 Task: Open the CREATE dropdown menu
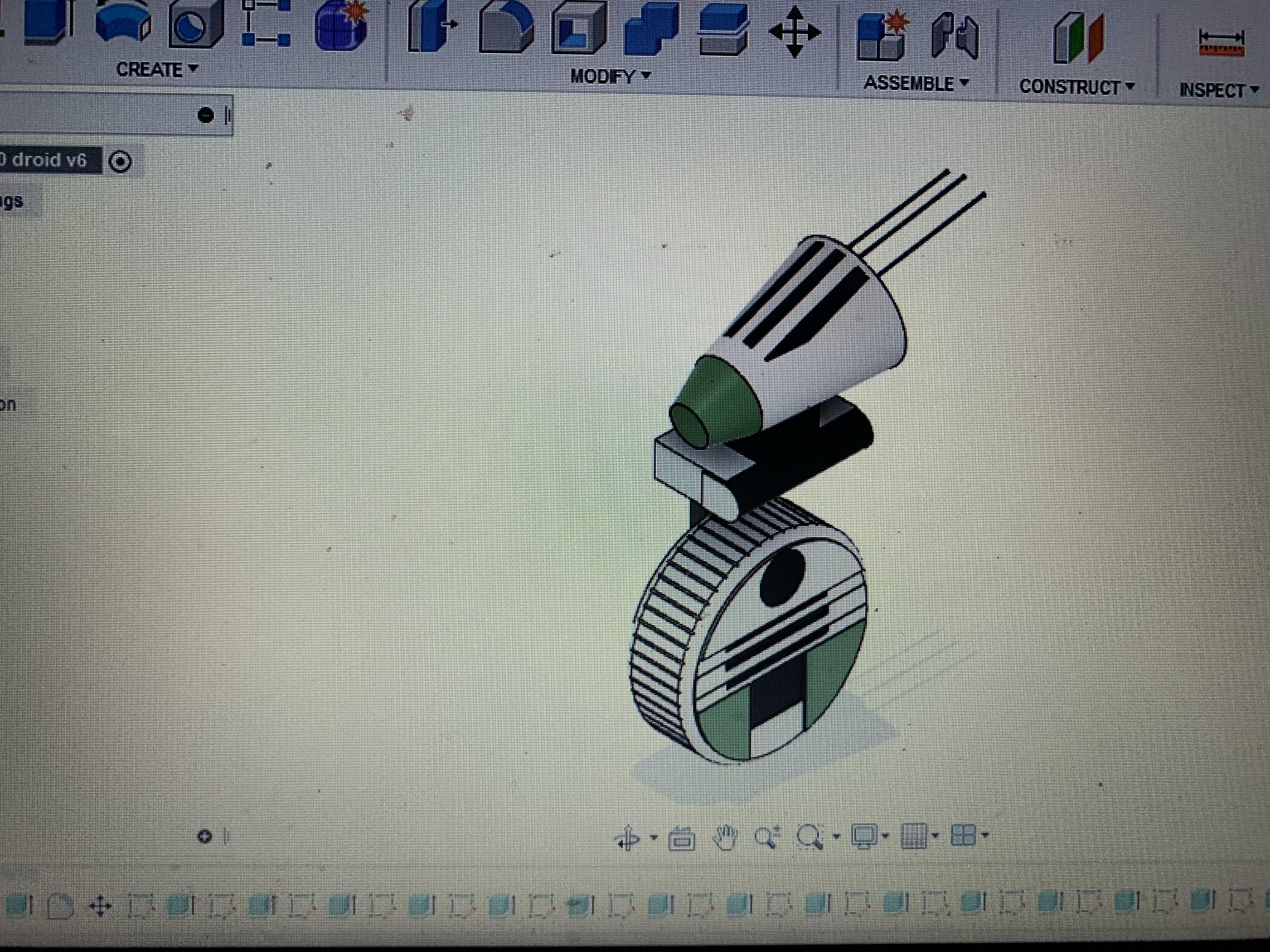coord(157,70)
